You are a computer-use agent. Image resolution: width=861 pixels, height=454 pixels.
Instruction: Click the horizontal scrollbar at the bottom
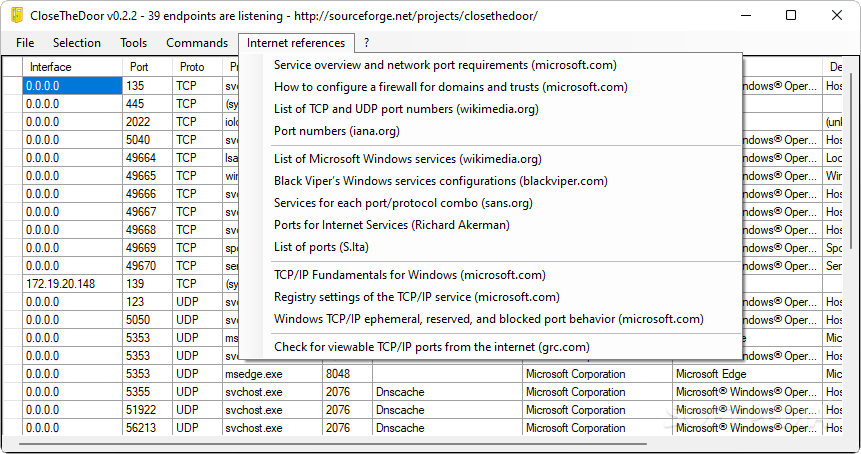pos(332,443)
